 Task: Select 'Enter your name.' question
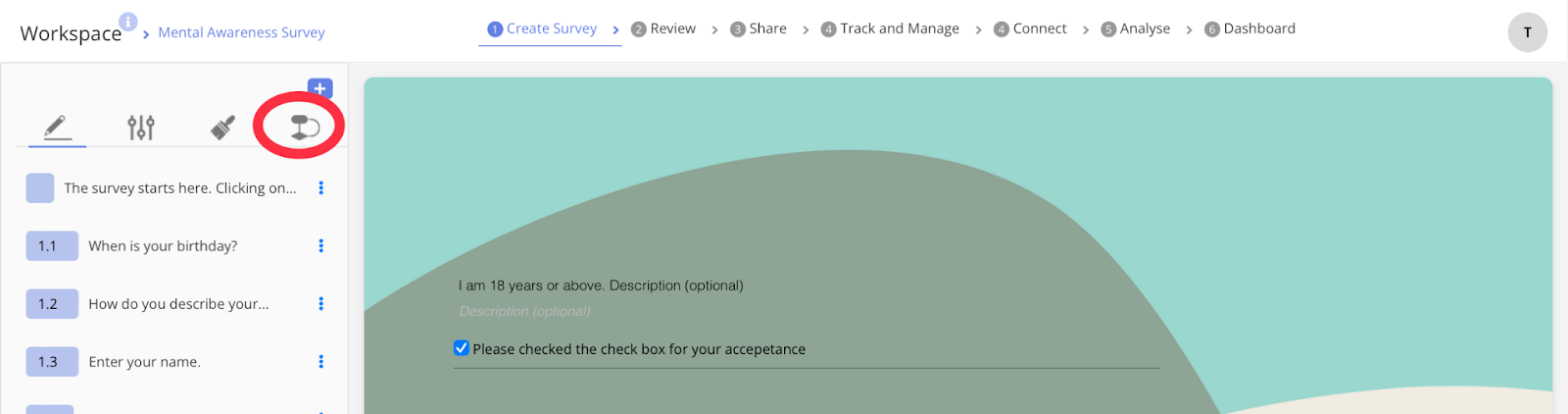(x=144, y=362)
